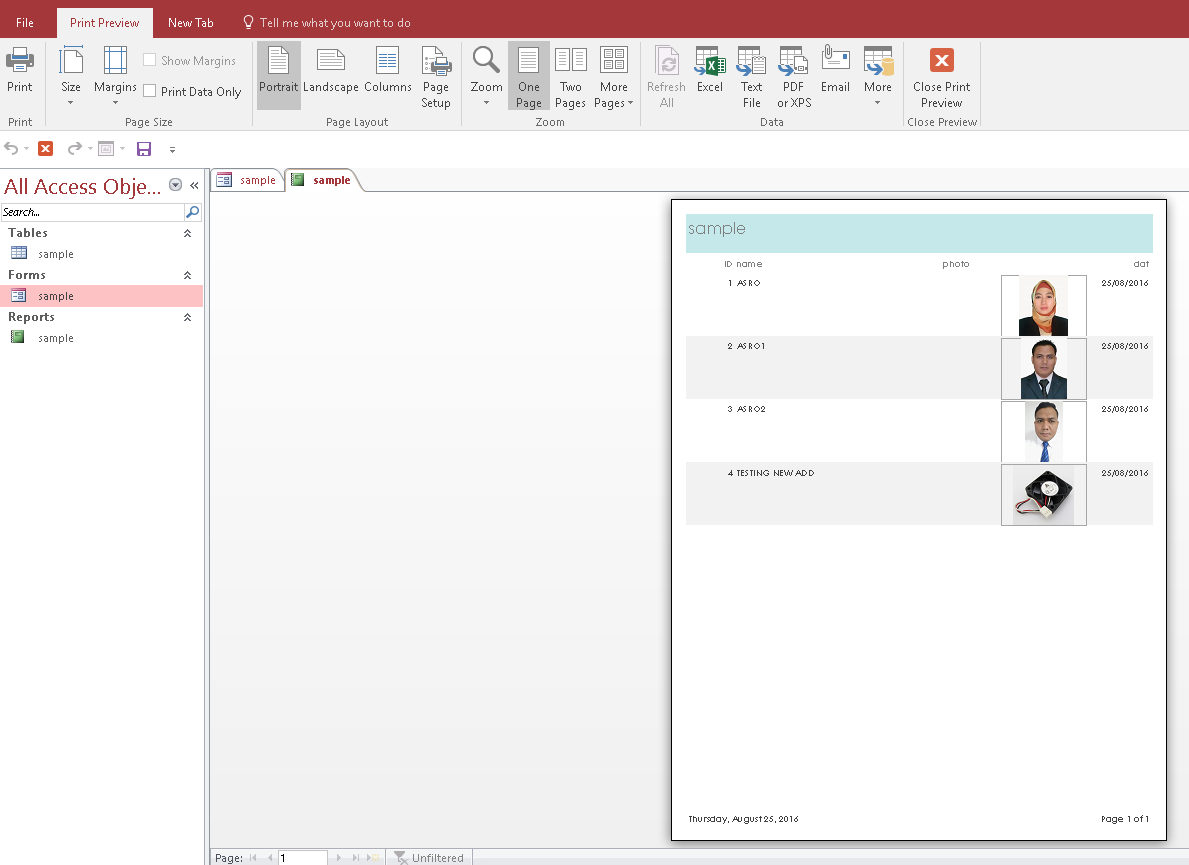Viewport: 1189px width, 865px height.
Task: Click the Search box in the navigation pane
Action: 90,211
